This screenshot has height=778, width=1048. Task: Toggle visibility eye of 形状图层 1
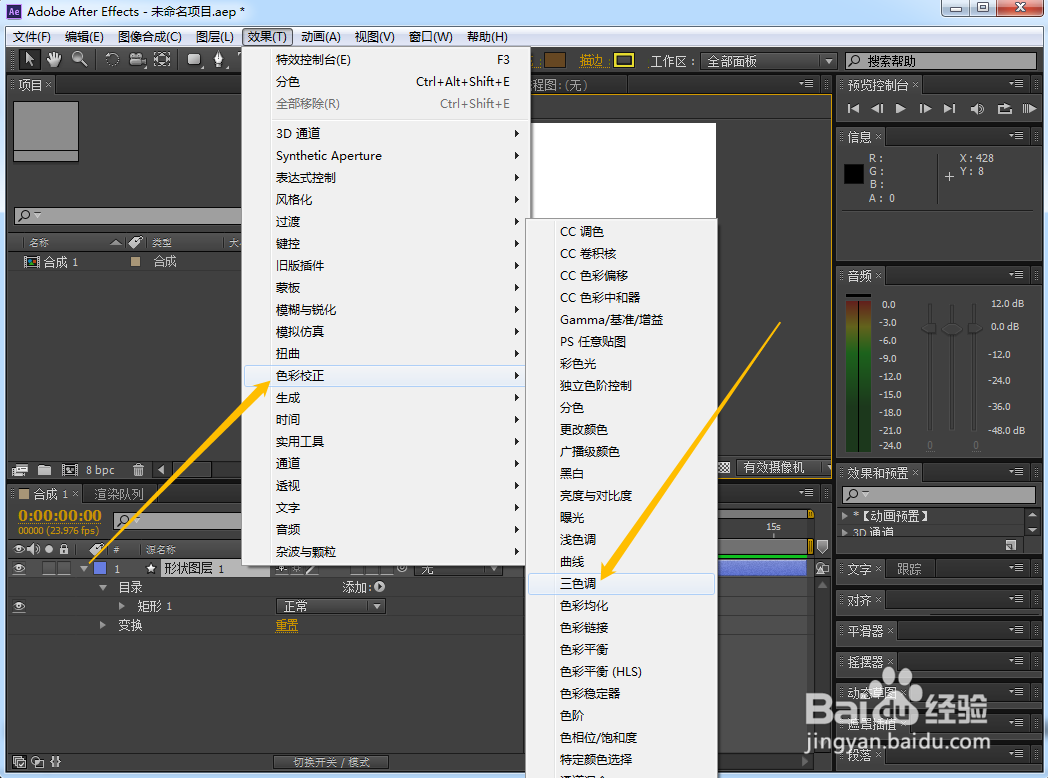click(x=19, y=568)
